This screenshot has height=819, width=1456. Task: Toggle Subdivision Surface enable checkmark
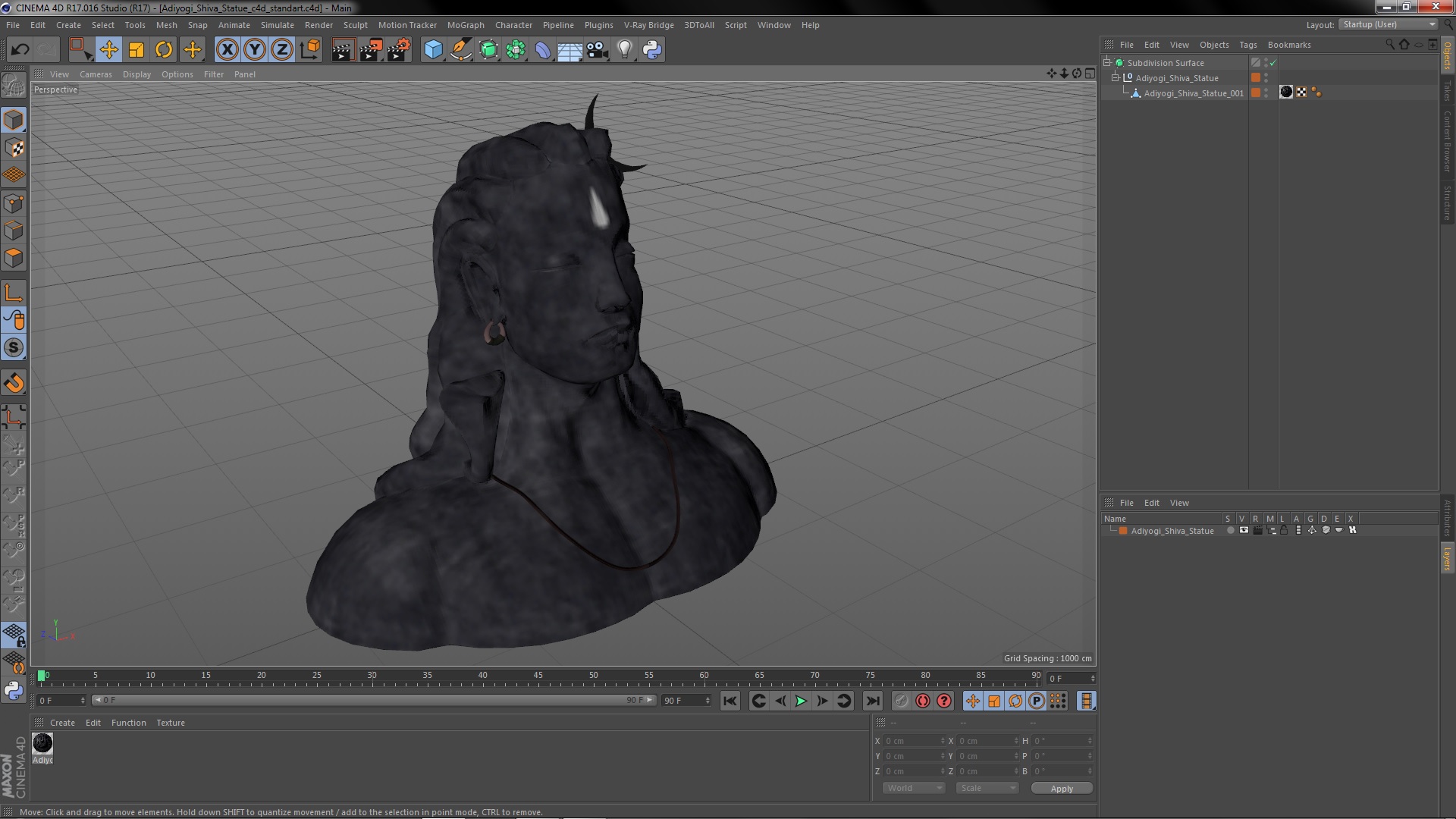[x=1273, y=63]
